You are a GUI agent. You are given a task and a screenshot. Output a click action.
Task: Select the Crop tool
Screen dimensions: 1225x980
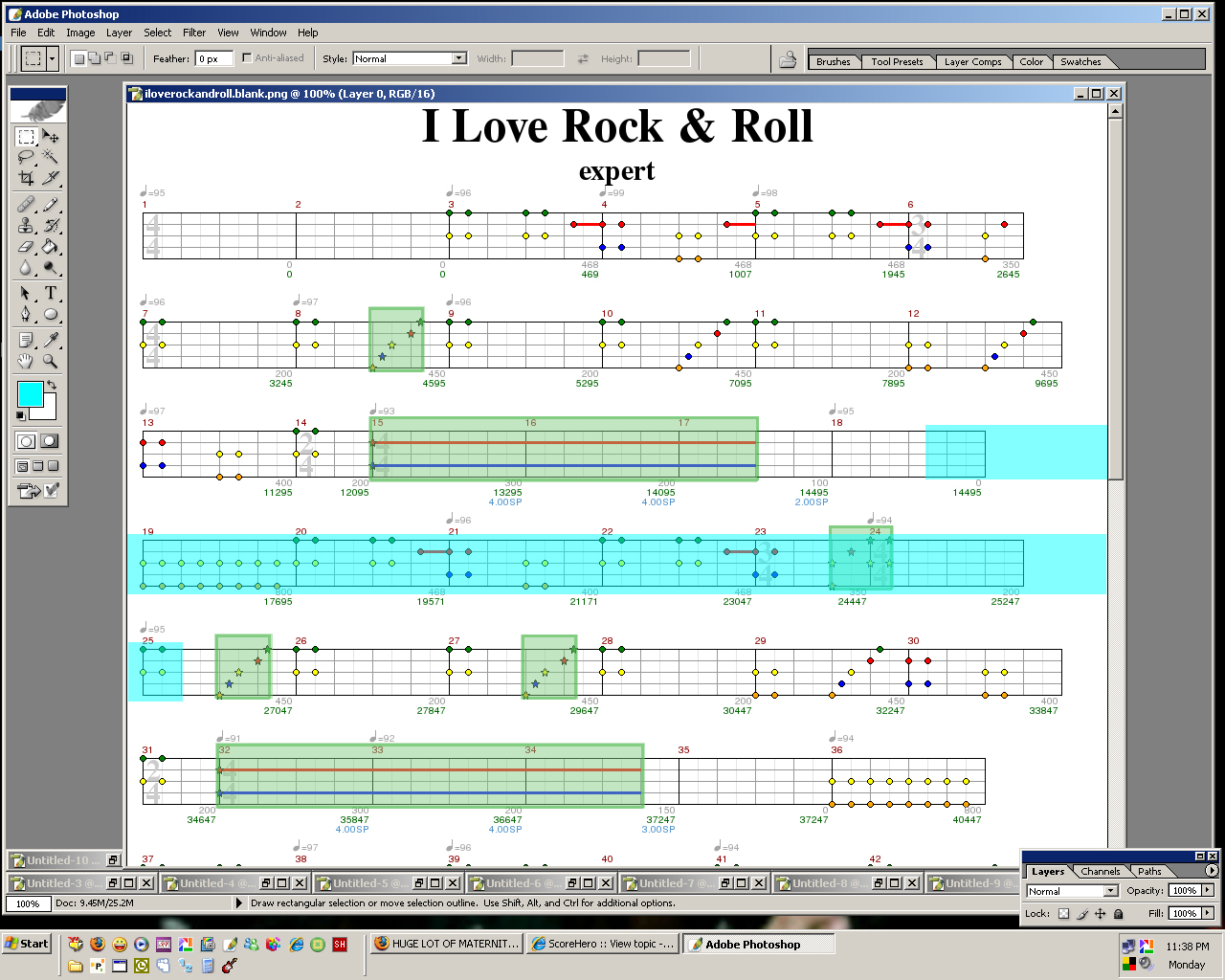[x=26, y=177]
